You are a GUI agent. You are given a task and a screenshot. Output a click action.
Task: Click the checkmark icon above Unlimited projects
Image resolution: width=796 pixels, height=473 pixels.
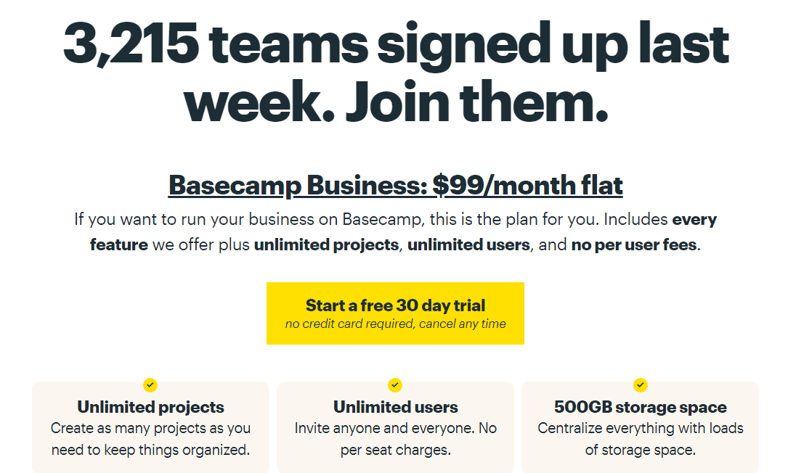(x=150, y=385)
